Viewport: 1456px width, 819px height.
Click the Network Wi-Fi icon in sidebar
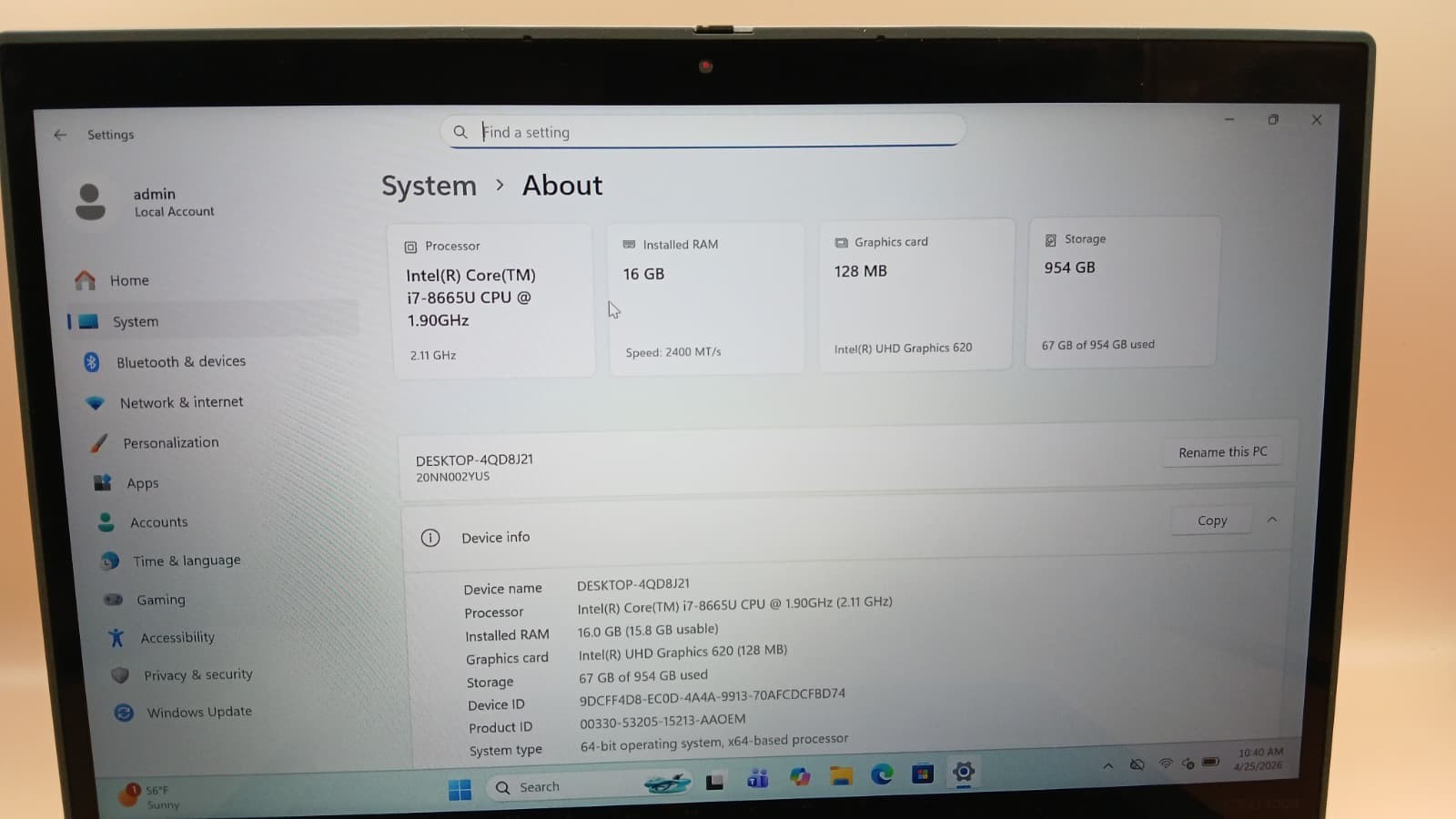(x=95, y=402)
